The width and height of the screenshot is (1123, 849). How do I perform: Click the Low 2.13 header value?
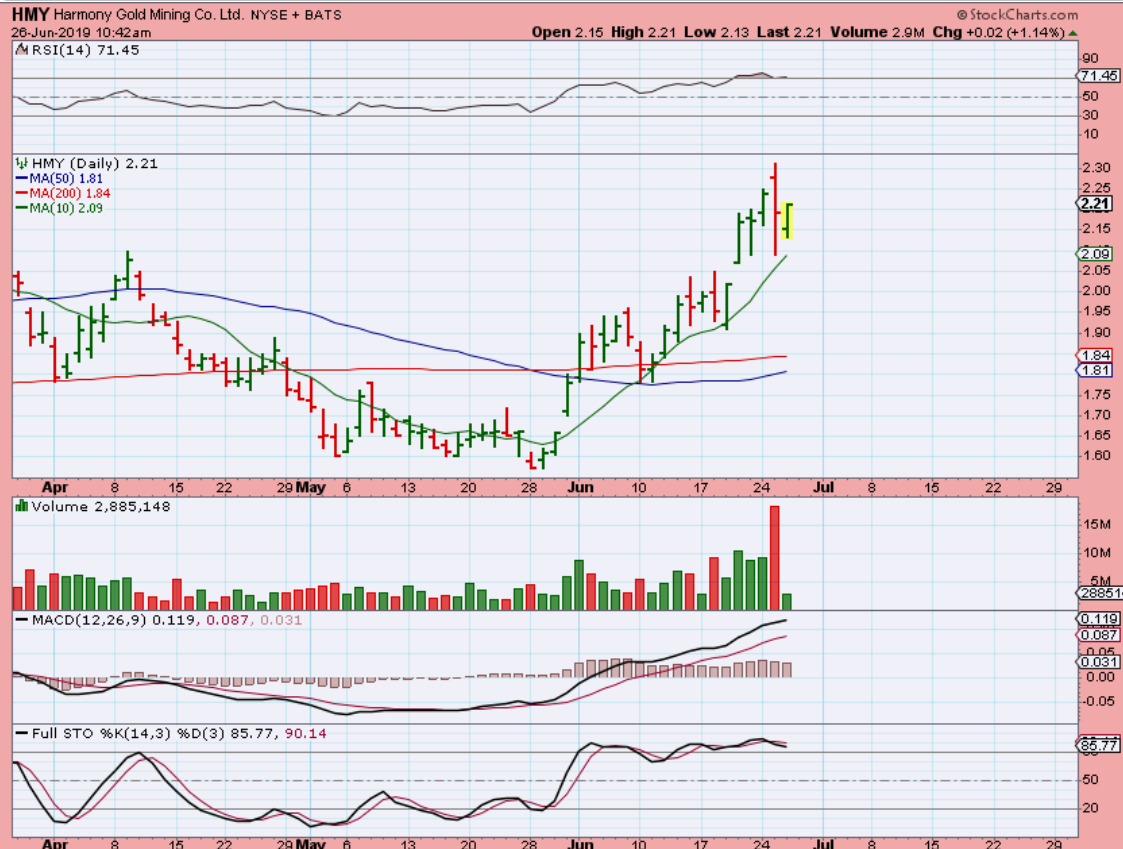click(717, 32)
